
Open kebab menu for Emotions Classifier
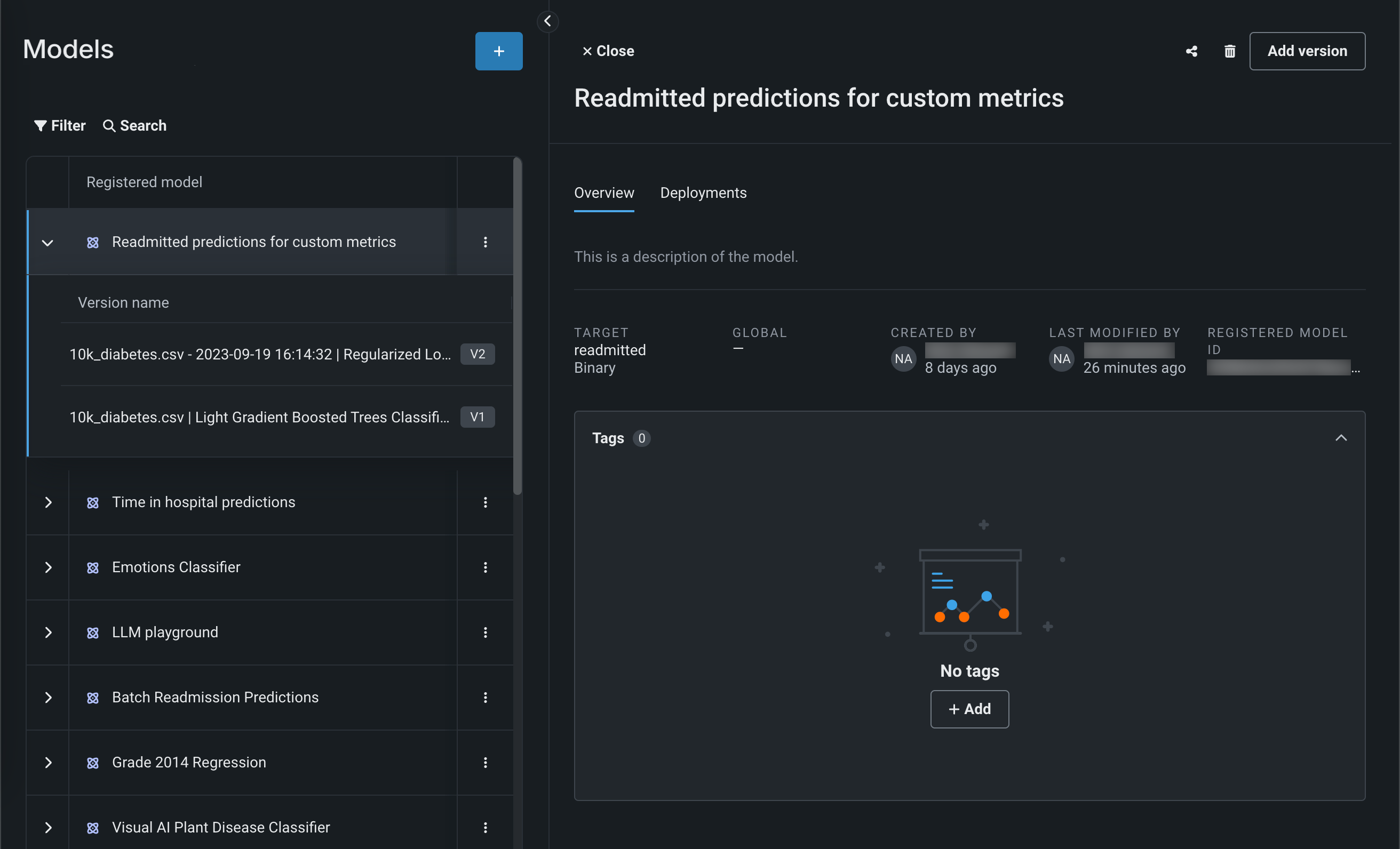[485, 567]
